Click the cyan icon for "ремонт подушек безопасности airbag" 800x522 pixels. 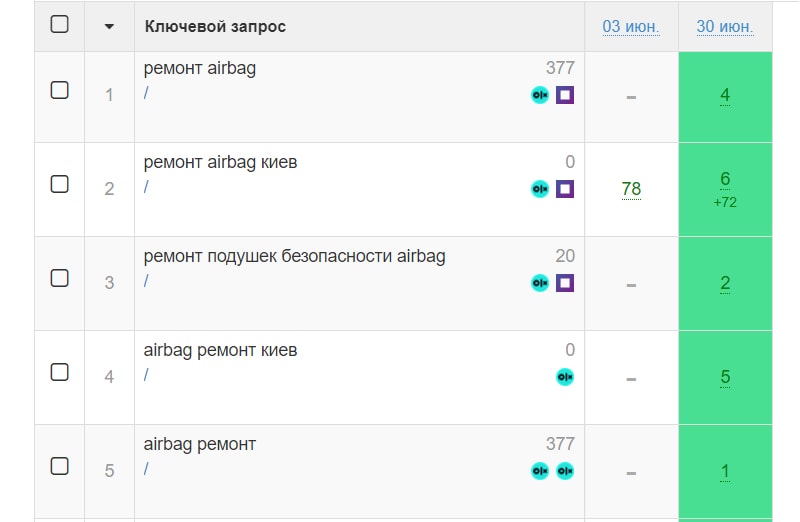coord(540,283)
